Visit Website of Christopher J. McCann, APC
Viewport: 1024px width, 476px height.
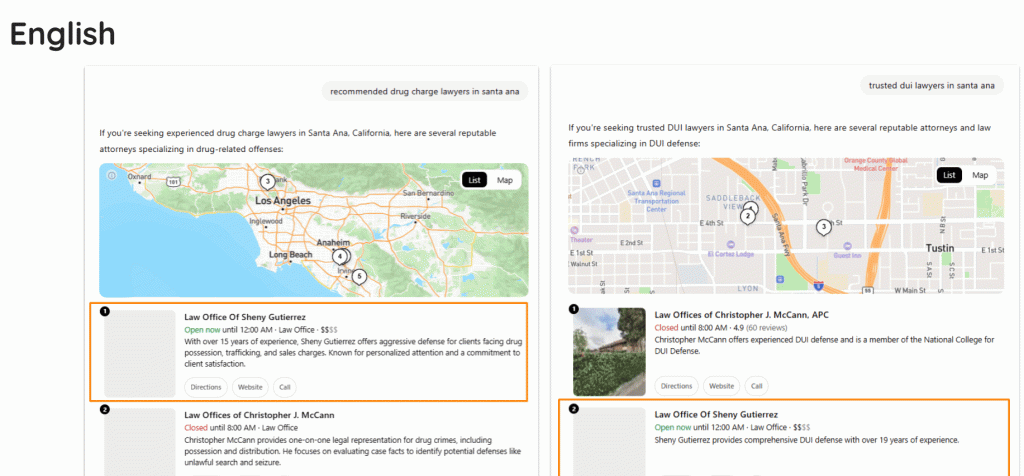[722, 386]
